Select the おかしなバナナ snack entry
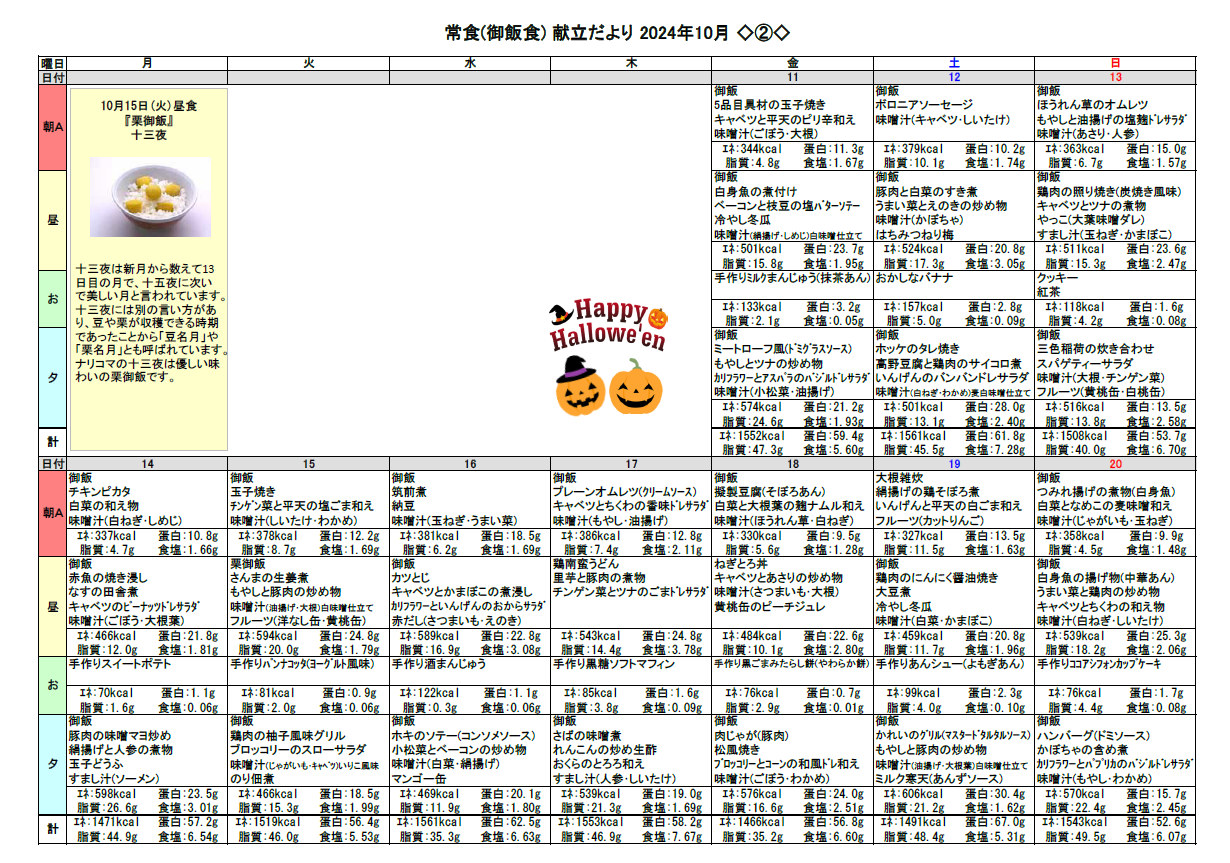The width and height of the screenshot is (1230, 863). pos(914,277)
